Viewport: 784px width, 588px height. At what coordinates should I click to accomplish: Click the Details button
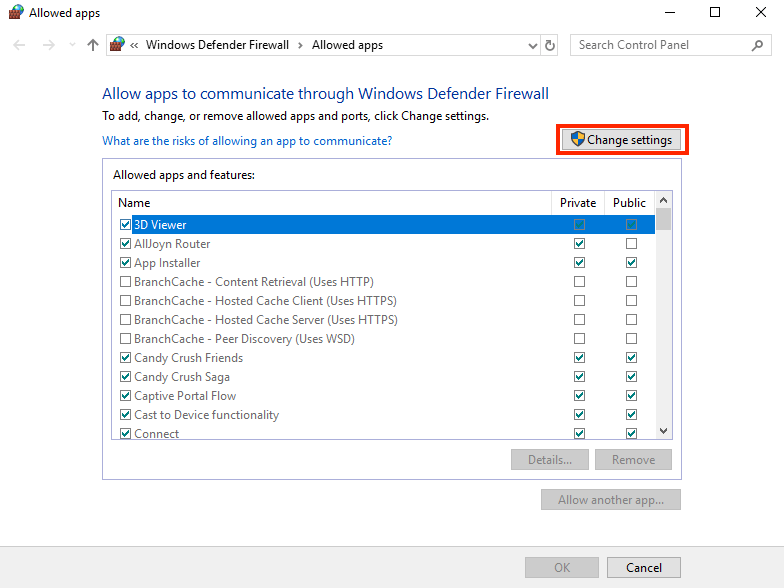pyautogui.click(x=550, y=460)
